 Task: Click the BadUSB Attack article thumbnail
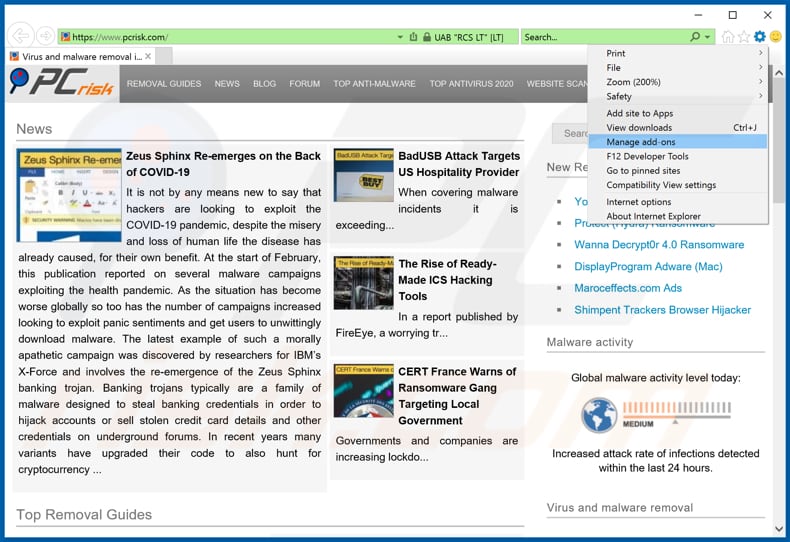[364, 175]
